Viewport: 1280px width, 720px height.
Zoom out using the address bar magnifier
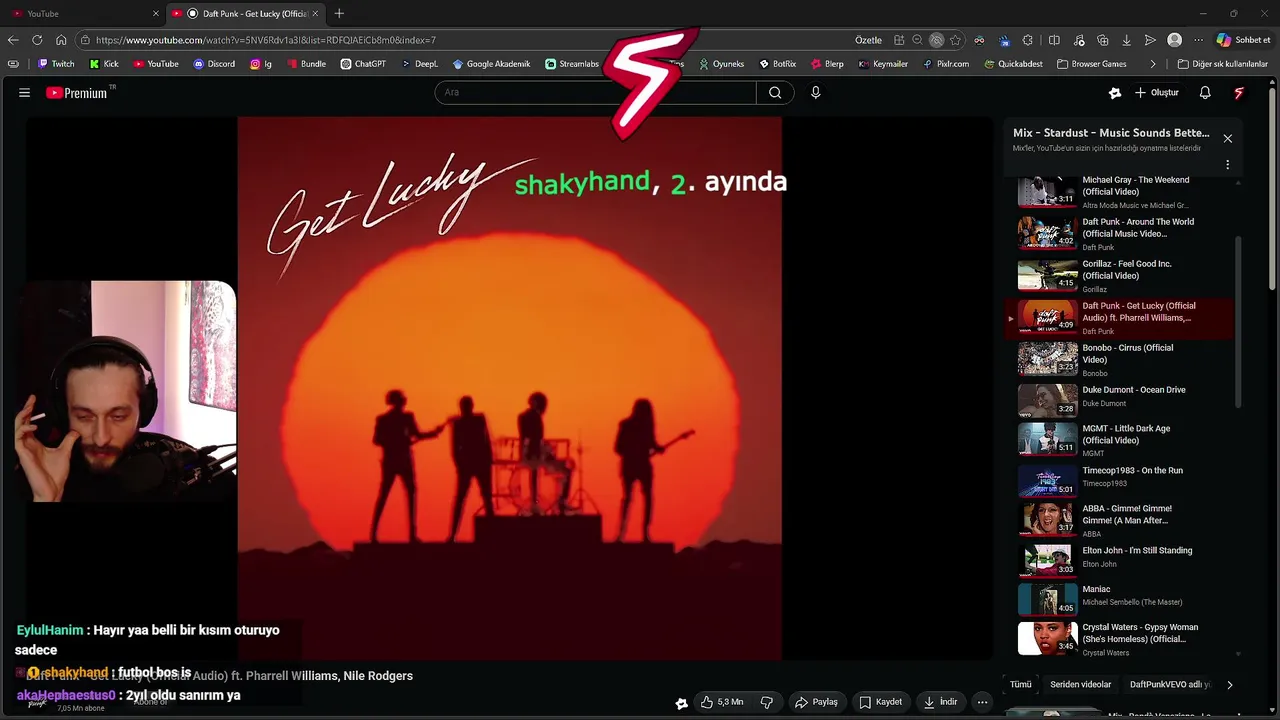[917, 40]
